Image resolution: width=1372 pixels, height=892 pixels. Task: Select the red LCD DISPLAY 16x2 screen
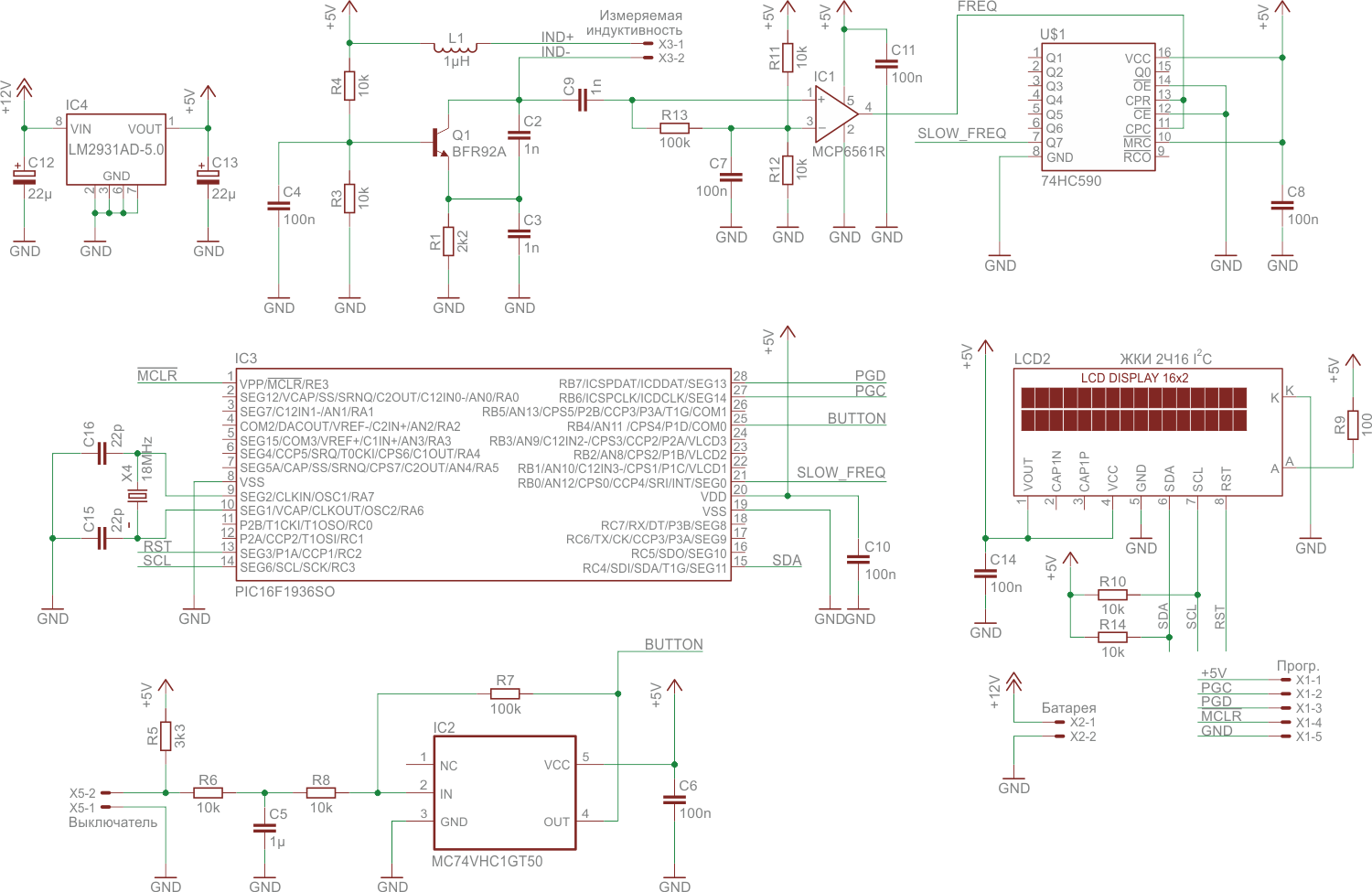pyautogui.click(x=1134, y=409)
